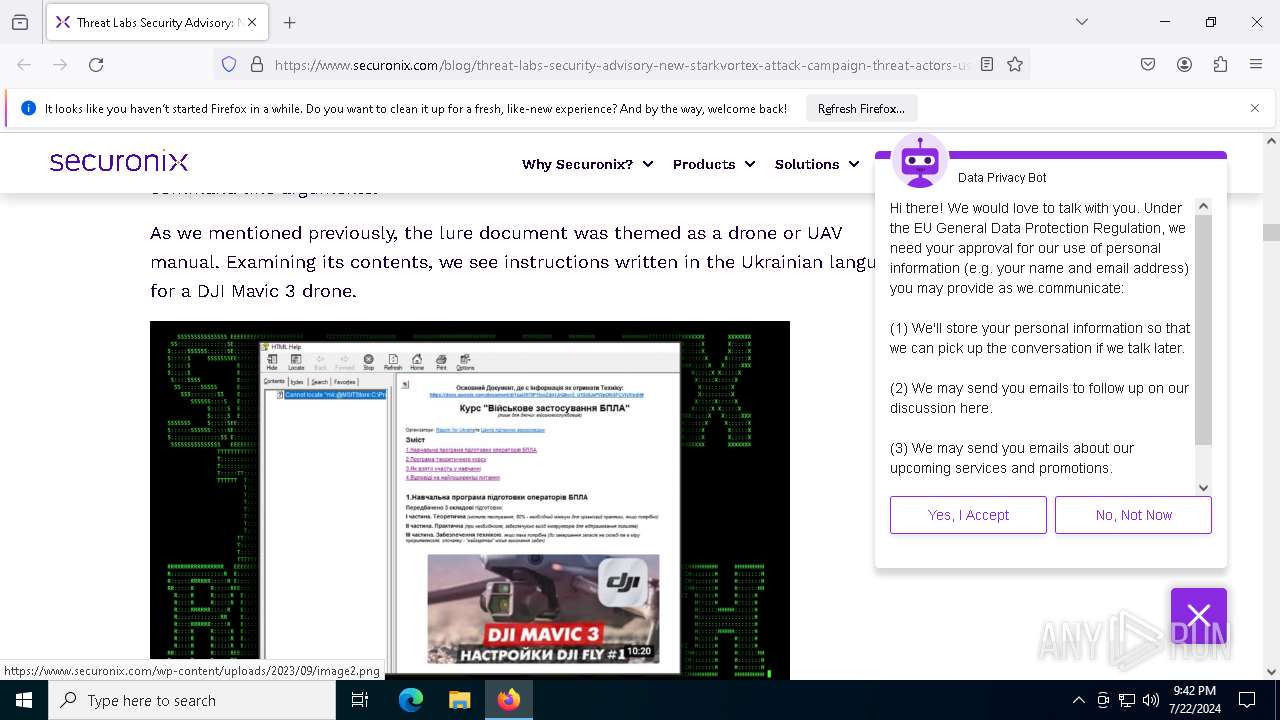Screen dimensions: 1280x720
Task: Close the Threat Labs Security Advisory tab
Action: tap(252, 22)
